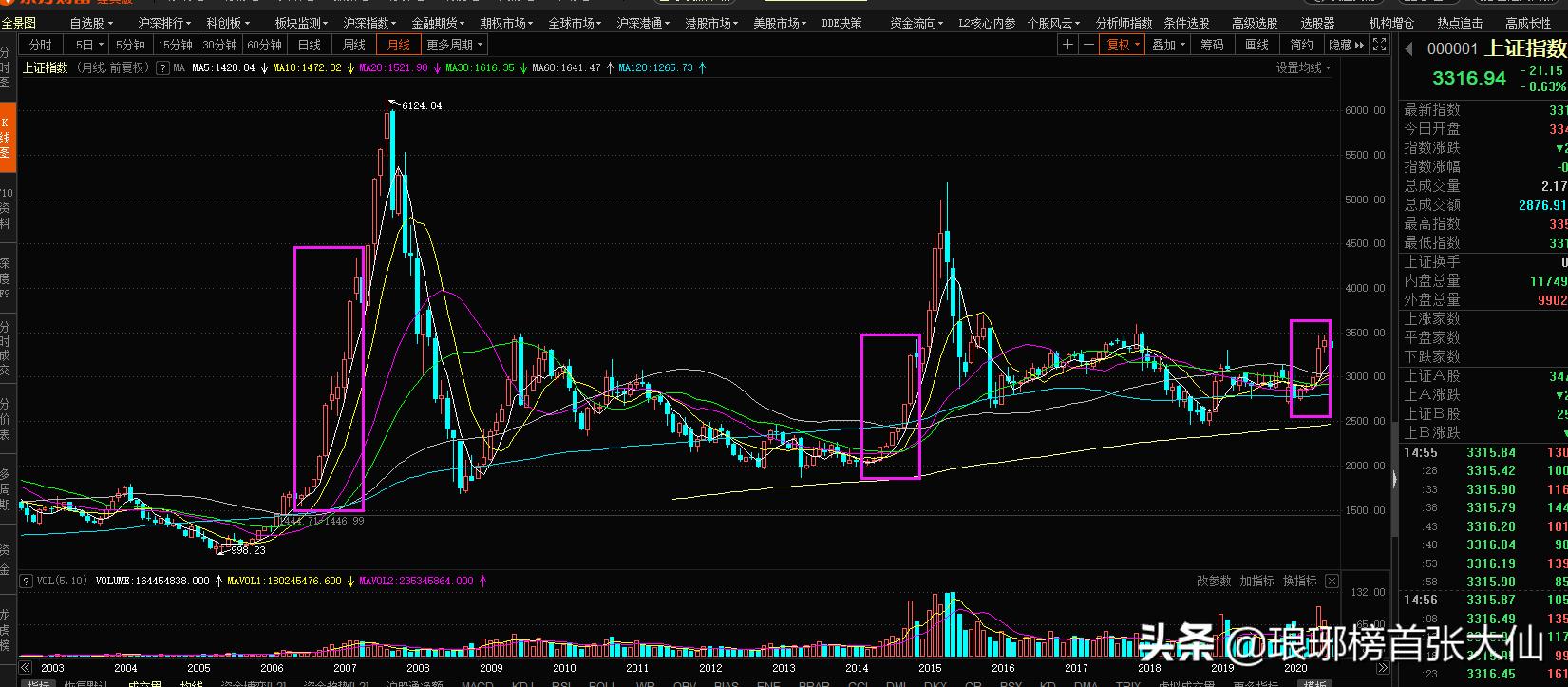Zoom in chart with plus icon
This screenshot has height=687, width=1568.
(x=1068, y=45)
